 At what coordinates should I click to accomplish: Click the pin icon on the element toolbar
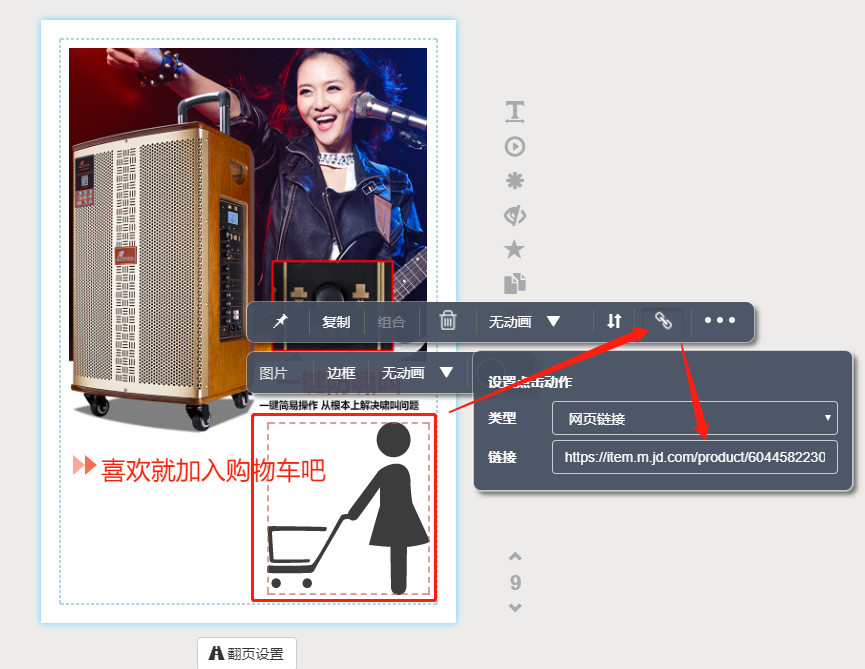279,321
